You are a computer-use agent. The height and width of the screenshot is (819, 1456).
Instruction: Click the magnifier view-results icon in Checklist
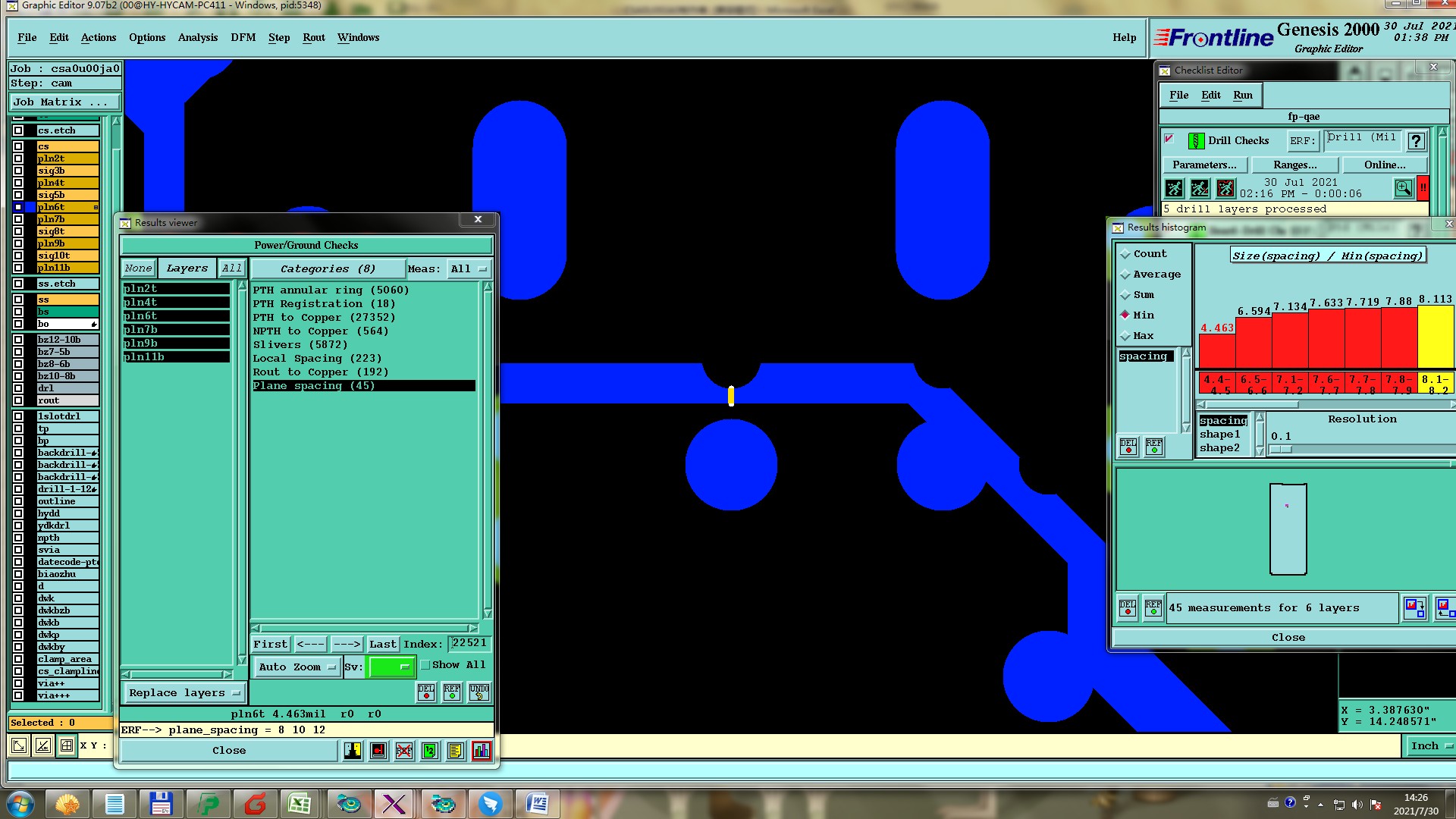(x=1403, y=187)
